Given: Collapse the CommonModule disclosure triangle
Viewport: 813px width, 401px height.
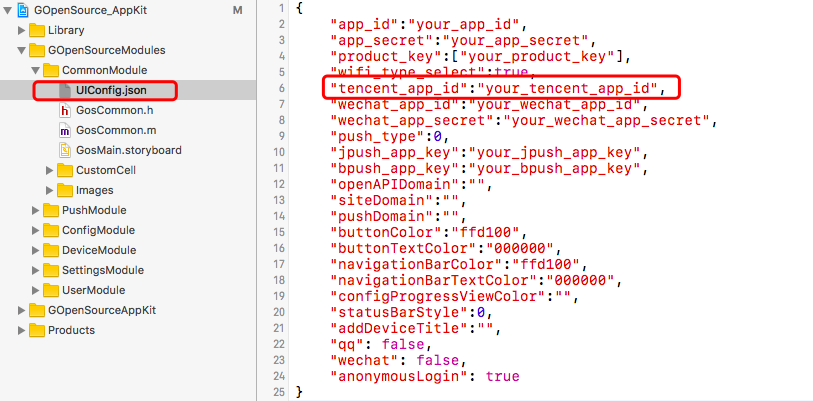Looking at the screenshot, I should coord(36,70).
